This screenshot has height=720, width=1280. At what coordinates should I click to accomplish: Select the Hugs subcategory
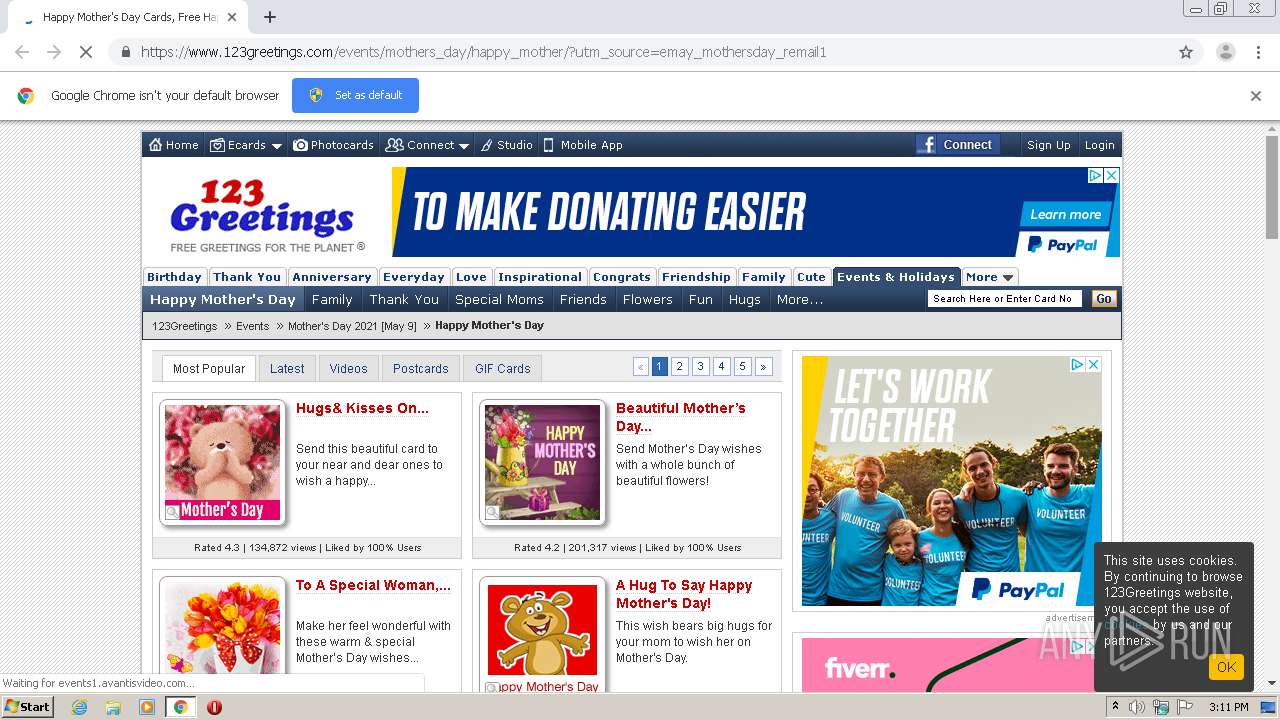click(745, 299)
